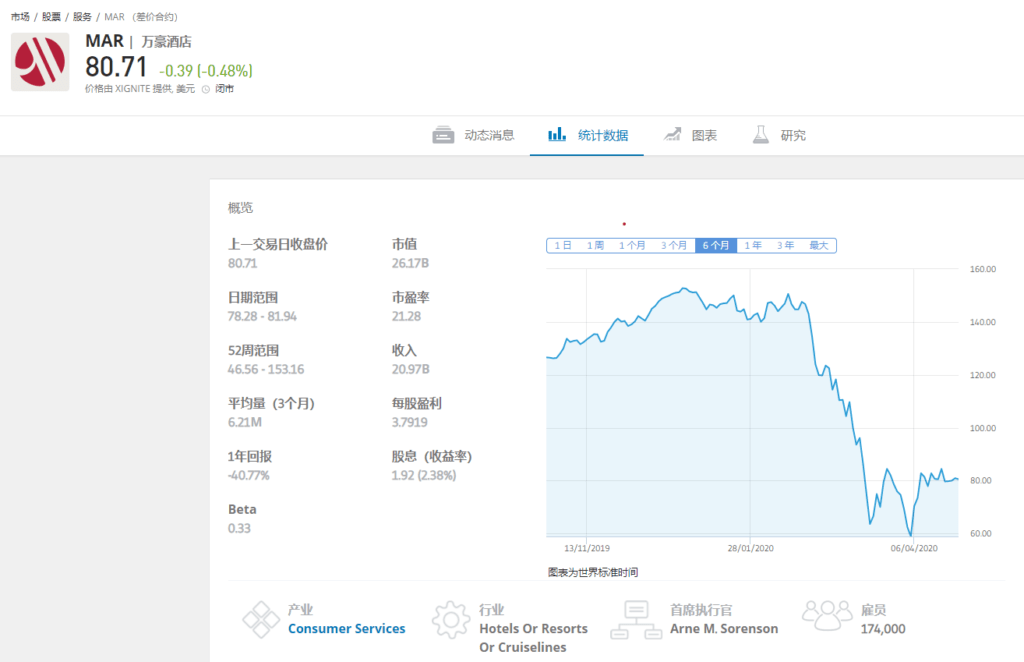Click the 平均量 value 6.21M
Viewport: 1024px width, 662px height.
coord(245,422)
